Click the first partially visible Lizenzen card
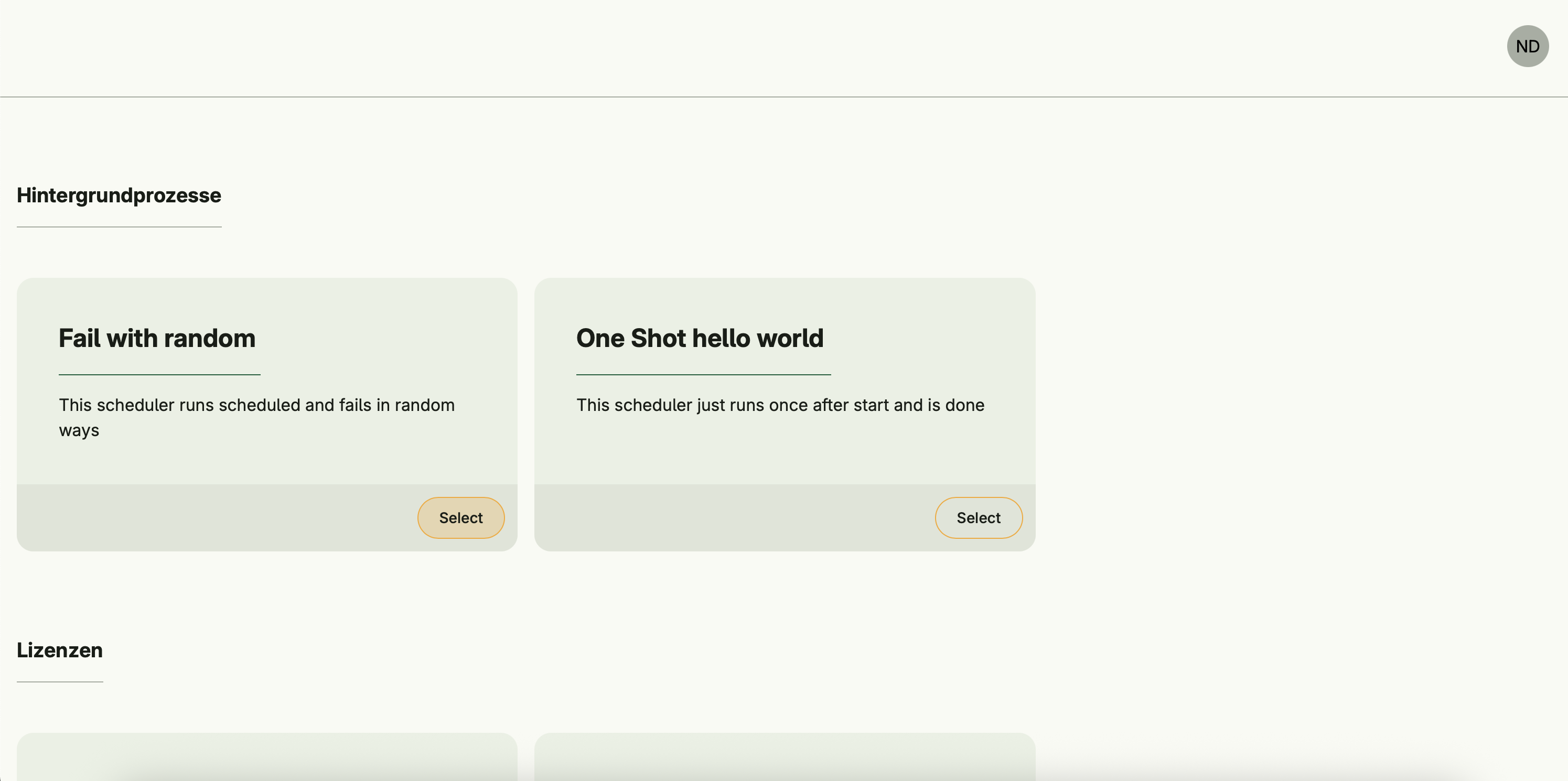Screen dimensions: 1568x781 coord(266,757)
